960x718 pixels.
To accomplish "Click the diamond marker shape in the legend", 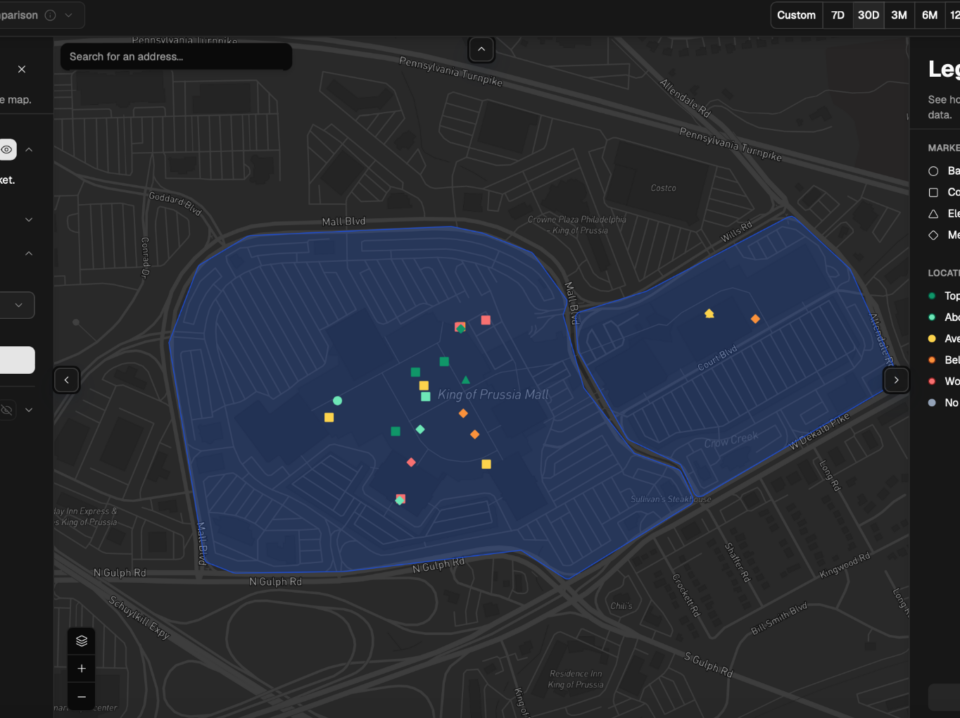I will 933,235.
